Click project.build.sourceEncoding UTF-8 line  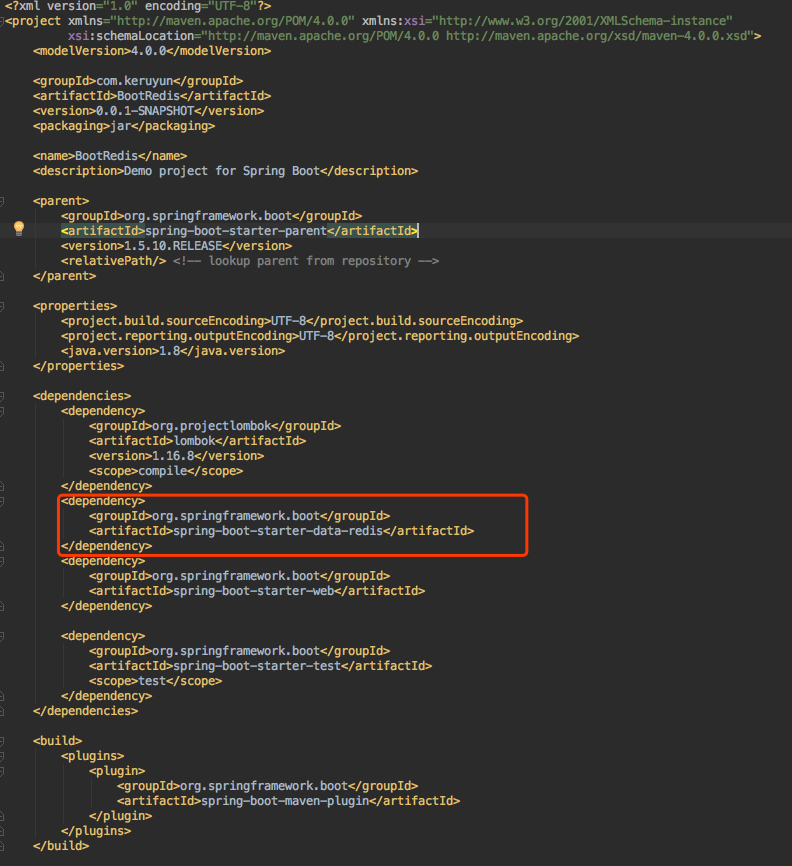[x=292, y=321]
